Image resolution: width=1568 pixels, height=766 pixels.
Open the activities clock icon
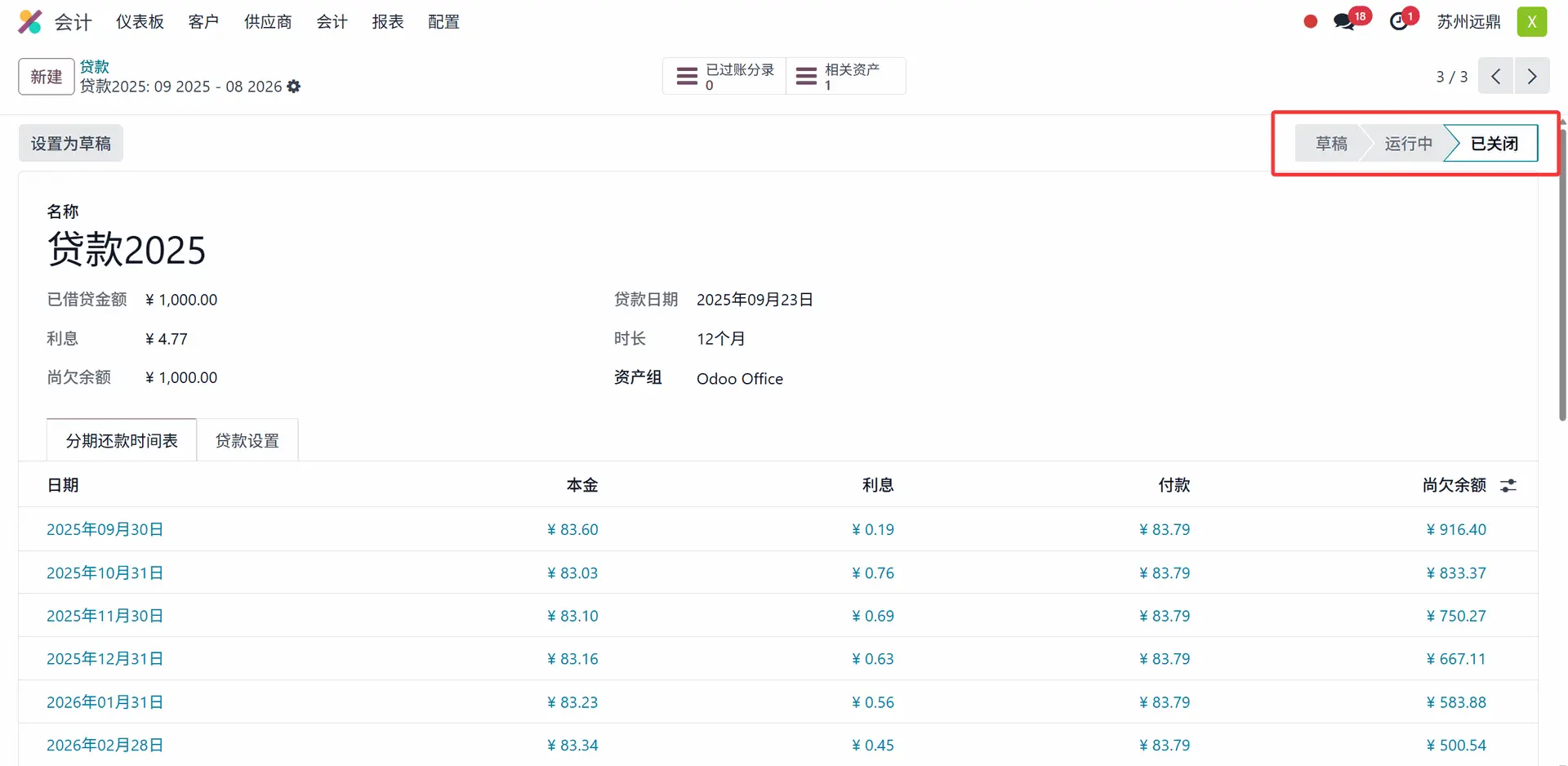(1400, 22)
